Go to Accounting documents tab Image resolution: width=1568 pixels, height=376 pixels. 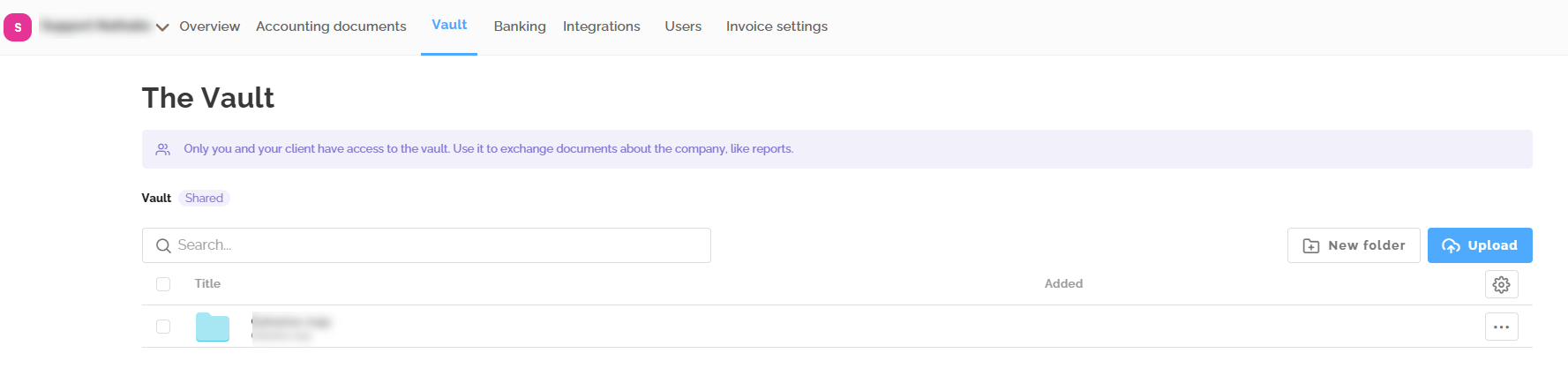331,26
